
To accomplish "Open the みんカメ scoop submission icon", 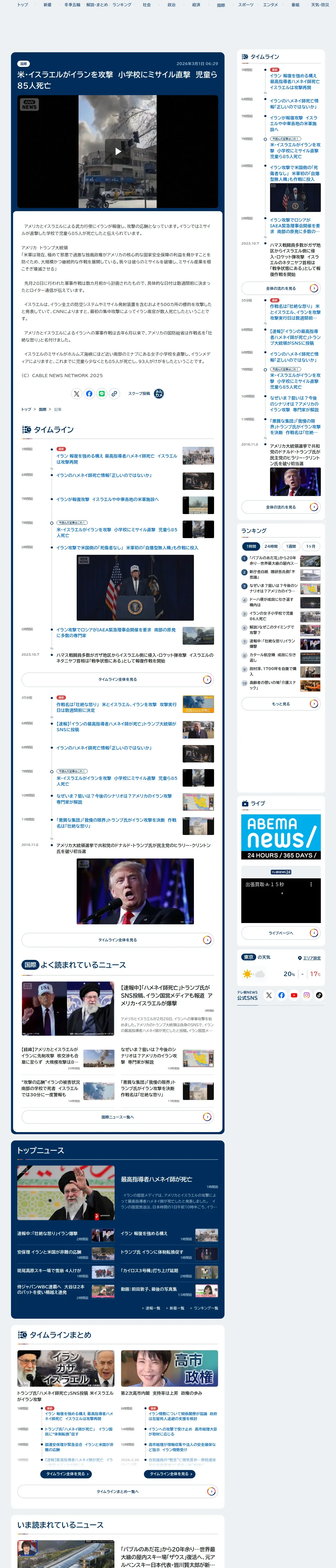I will tap(159, 394).
